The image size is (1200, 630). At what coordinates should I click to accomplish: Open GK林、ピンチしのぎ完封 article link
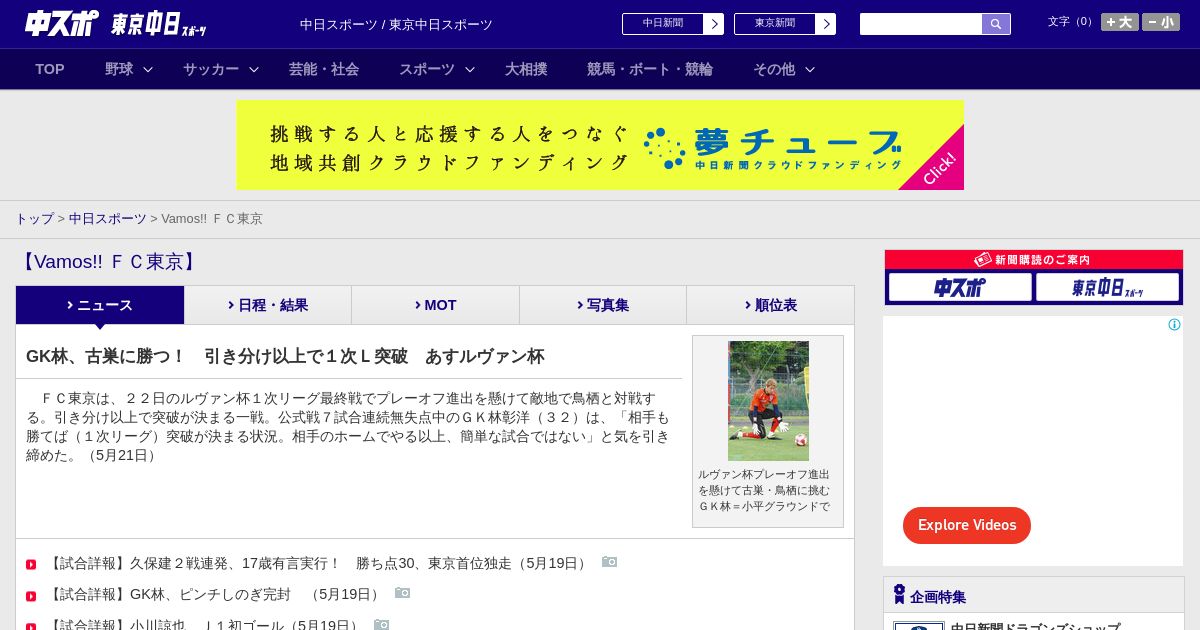(x=215, y=594)
